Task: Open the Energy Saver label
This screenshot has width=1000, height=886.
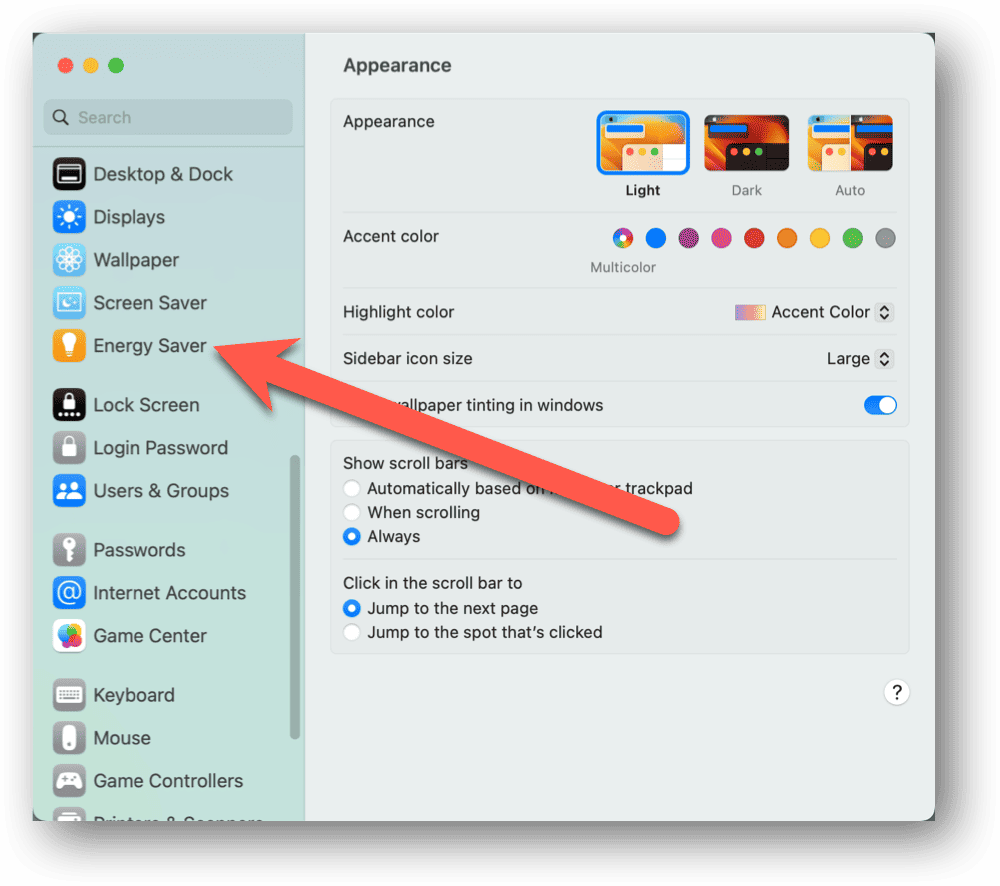Action: click(150, 346)
